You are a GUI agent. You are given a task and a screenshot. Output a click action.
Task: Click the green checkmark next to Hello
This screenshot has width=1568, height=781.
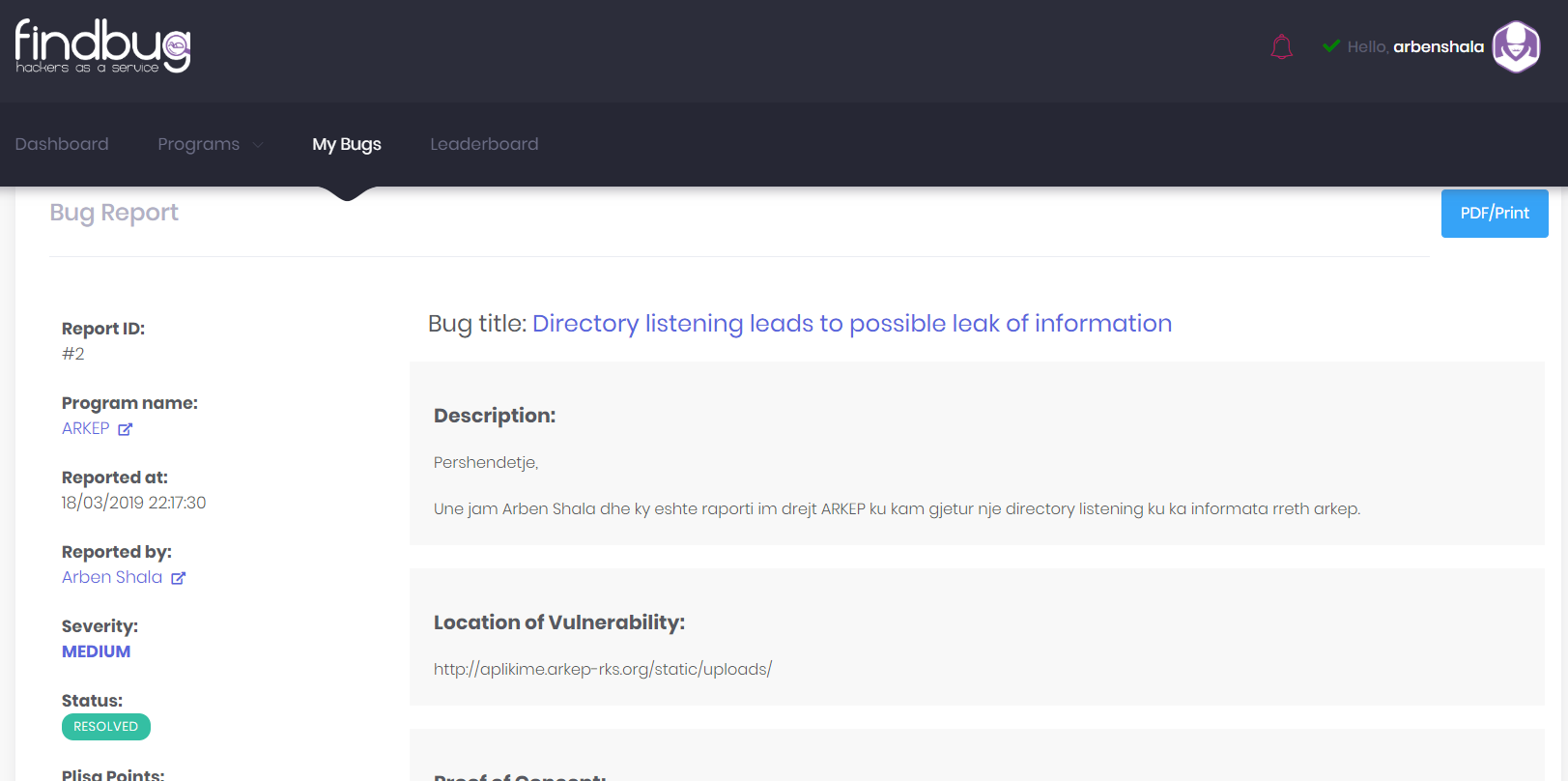point(1331,45)
